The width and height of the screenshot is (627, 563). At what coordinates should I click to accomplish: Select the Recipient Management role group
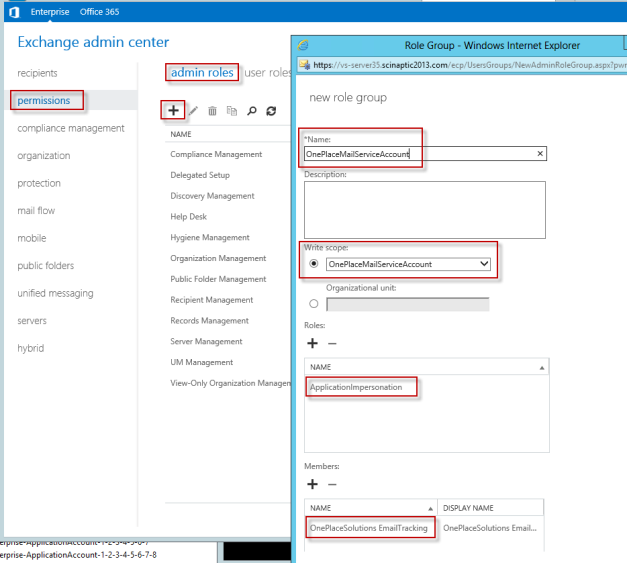point(212,300)
